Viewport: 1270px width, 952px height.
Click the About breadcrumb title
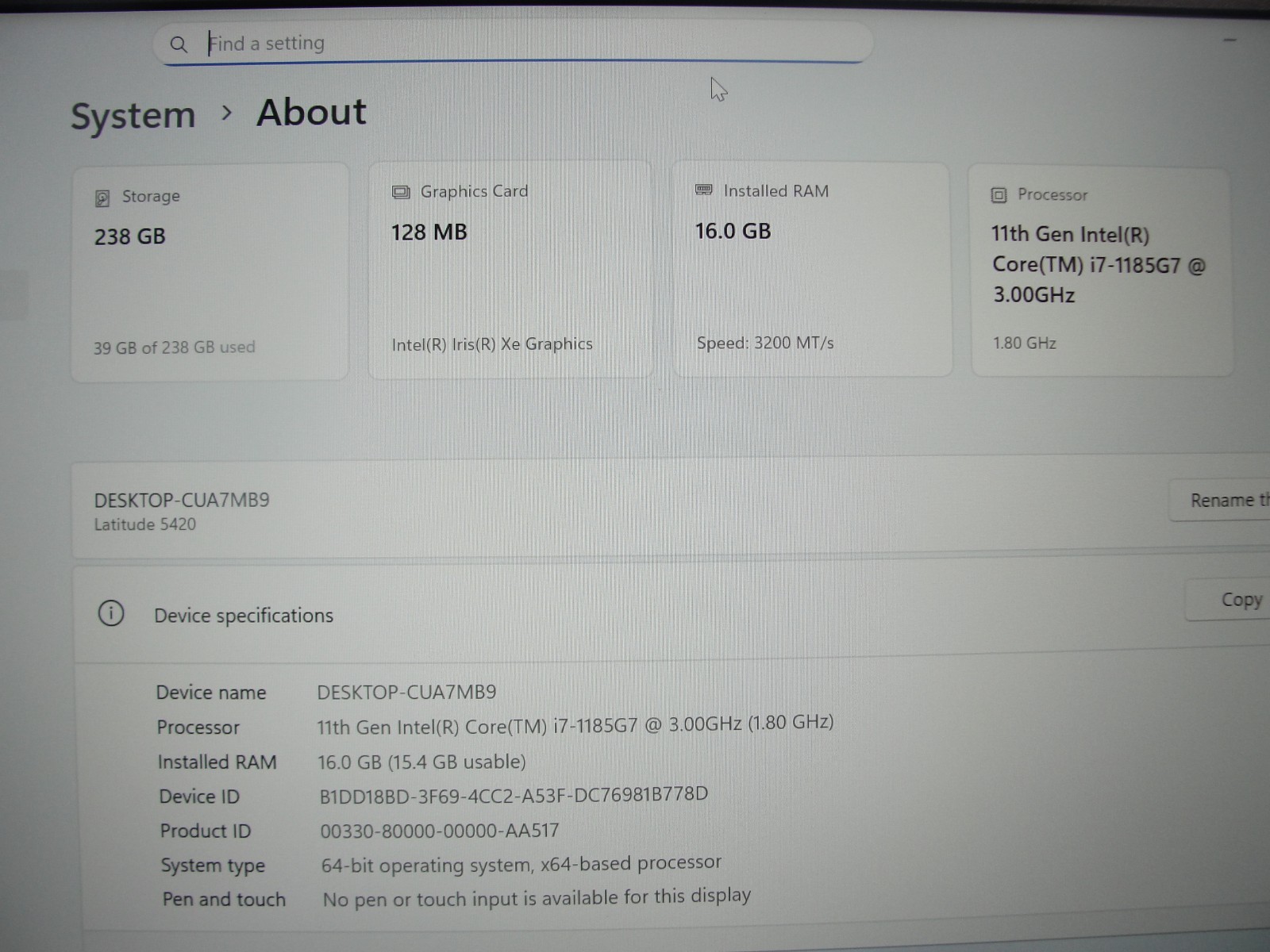pos(311,112)
